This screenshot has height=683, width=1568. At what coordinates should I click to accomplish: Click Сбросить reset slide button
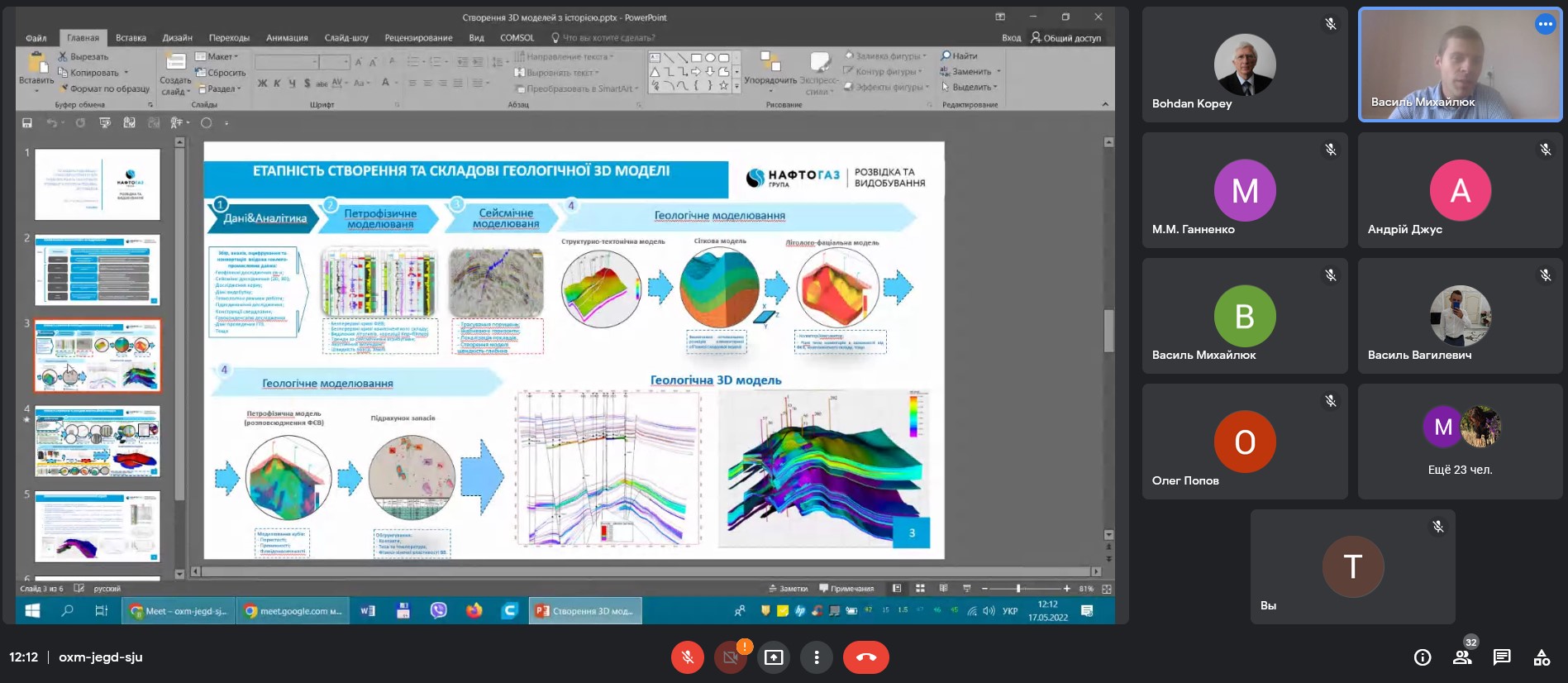(220, 73)
